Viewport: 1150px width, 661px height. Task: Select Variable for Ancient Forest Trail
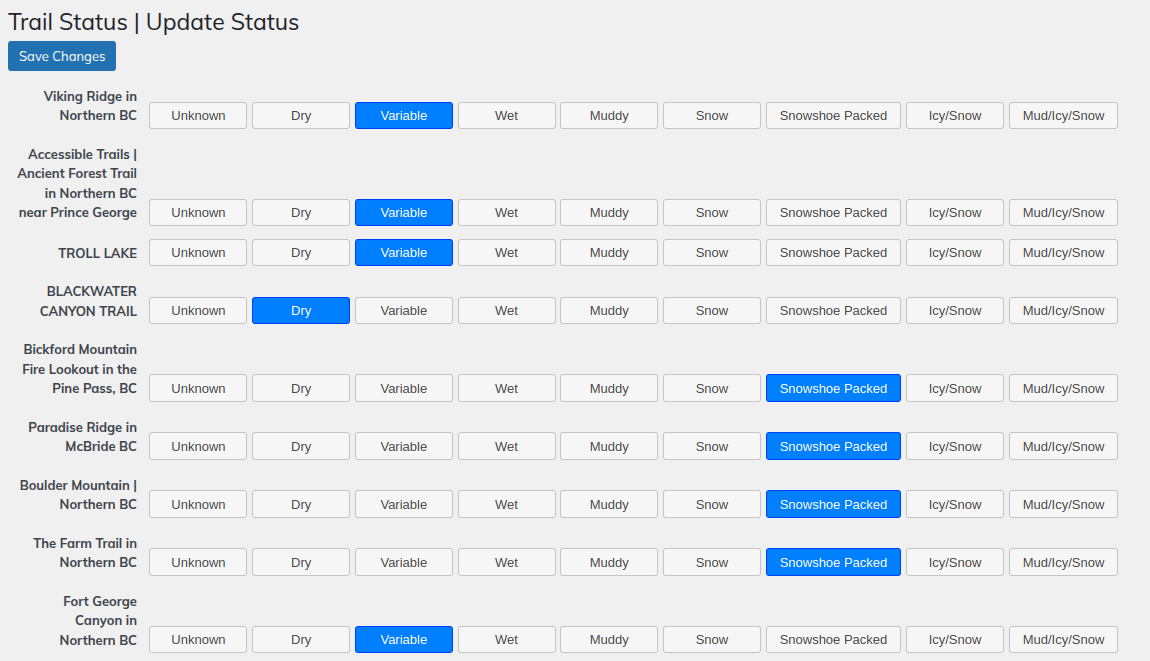pos(403,213)
